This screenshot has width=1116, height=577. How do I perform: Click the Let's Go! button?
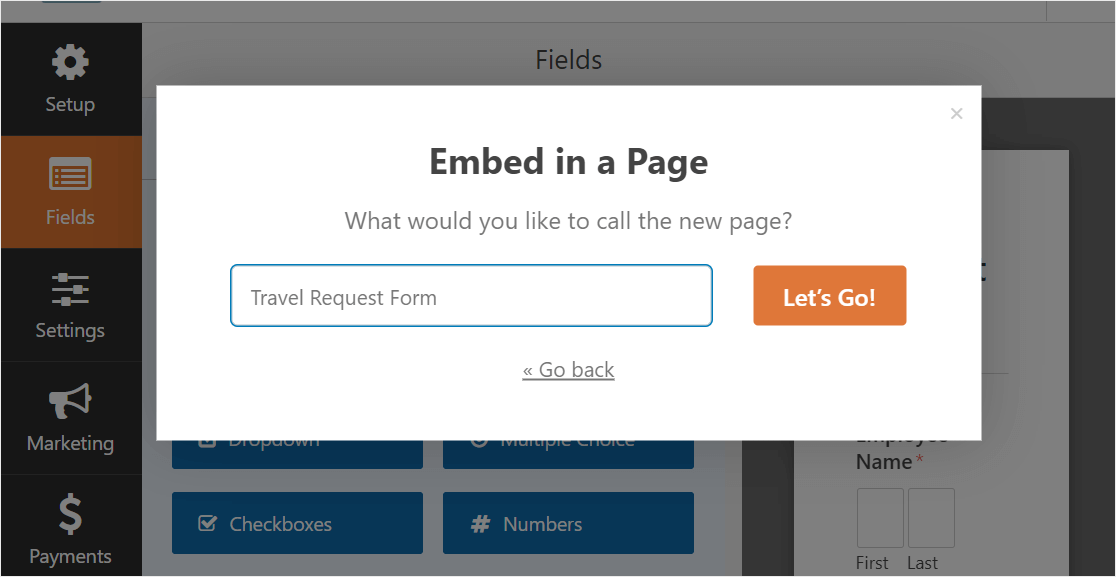coord(829,296)
